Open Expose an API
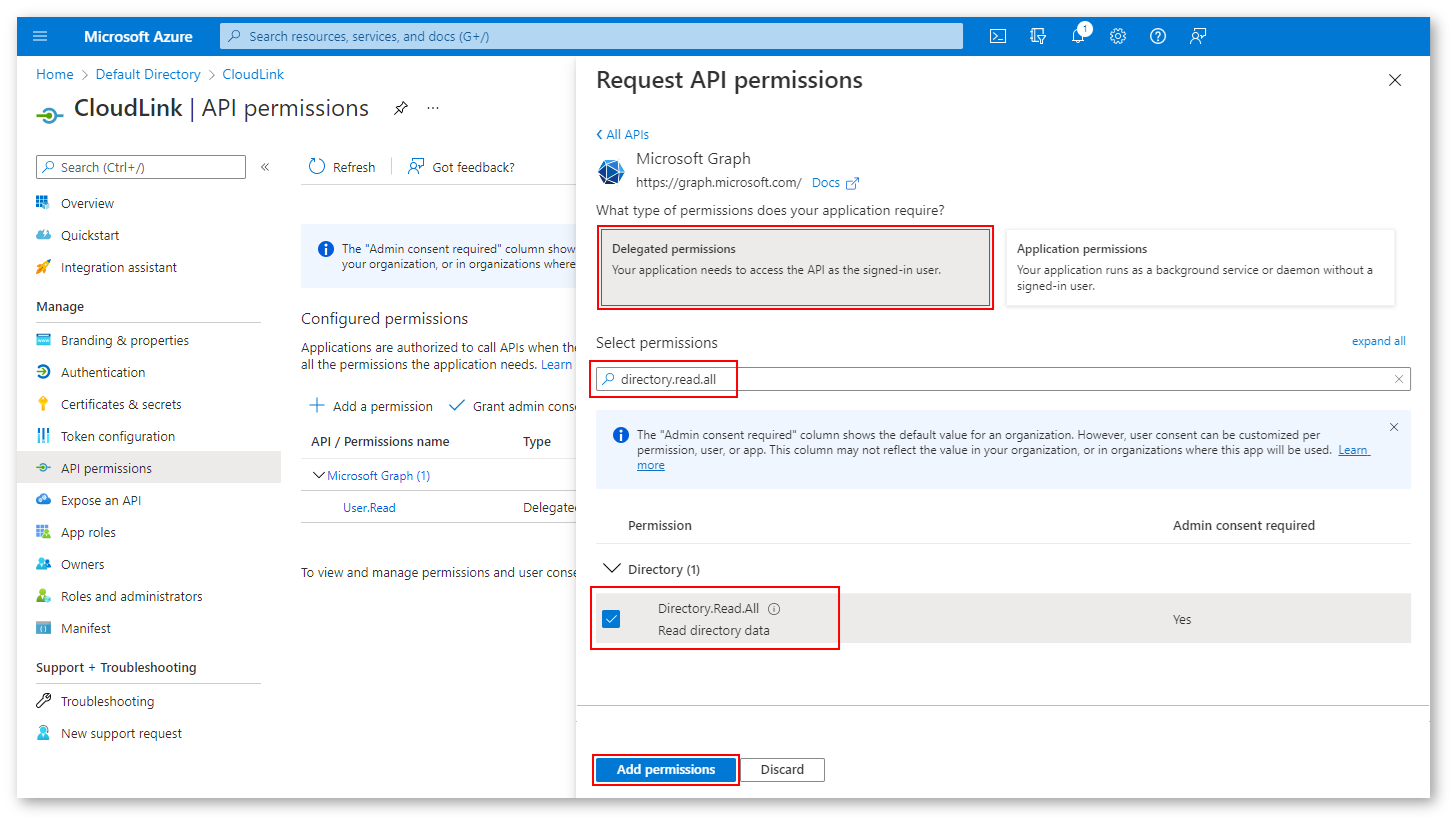The height and width of the screenshot is (824, 1456). click(x=100, y=500)
